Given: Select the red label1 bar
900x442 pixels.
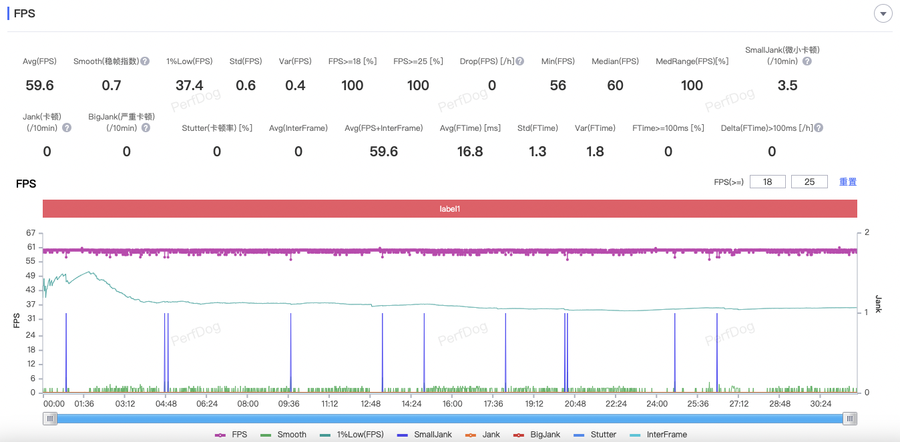Looking at the screenshot, I should coord(449,209).
